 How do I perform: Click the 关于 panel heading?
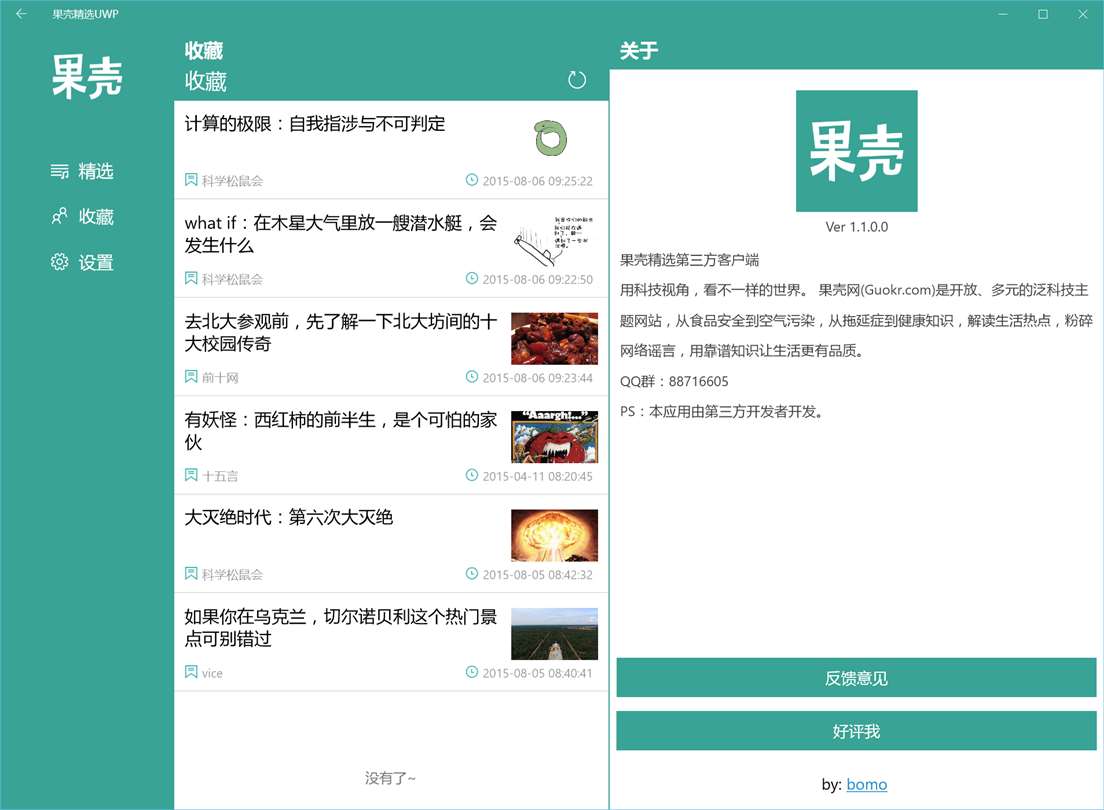coord(639,51)
